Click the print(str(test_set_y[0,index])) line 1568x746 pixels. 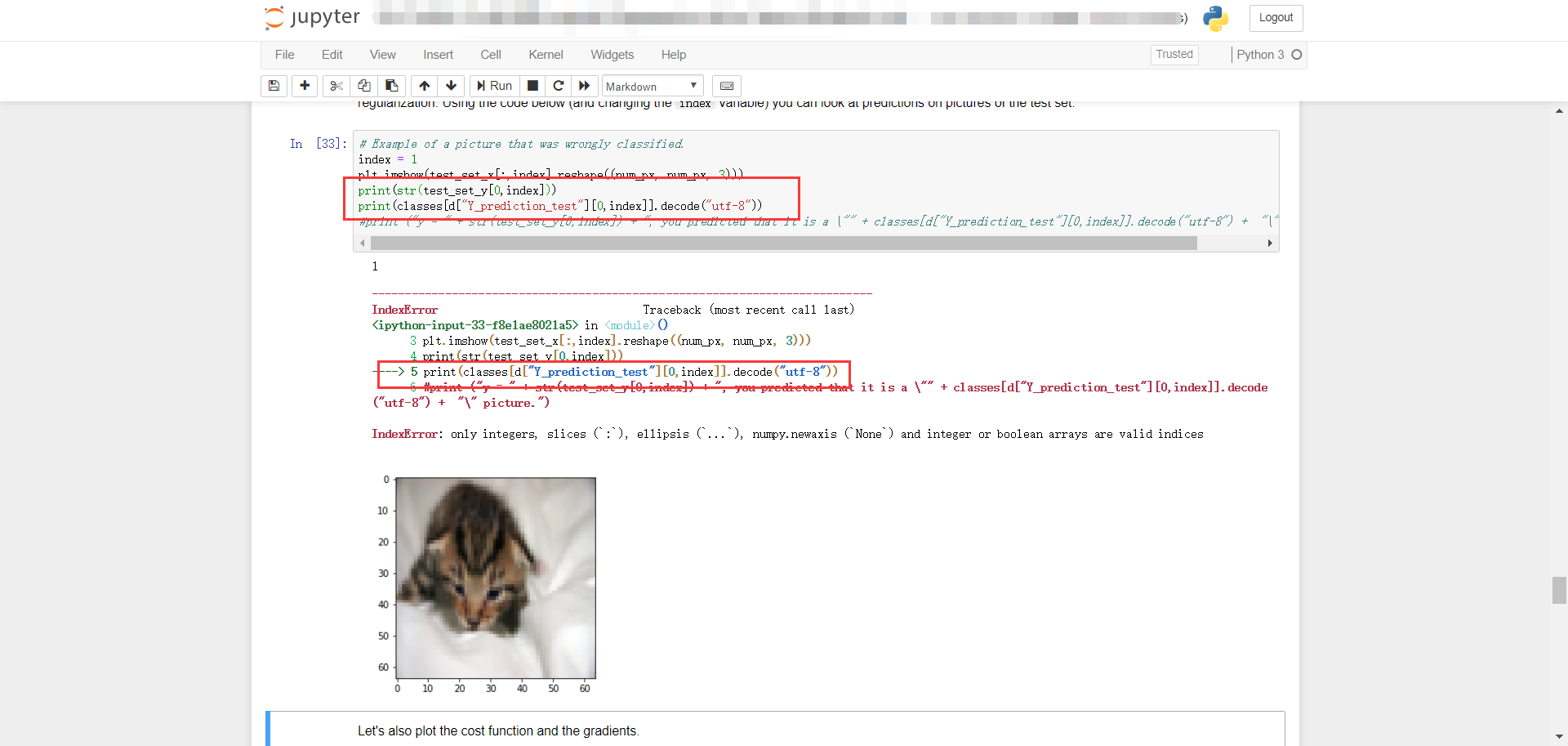coord(457,190)
